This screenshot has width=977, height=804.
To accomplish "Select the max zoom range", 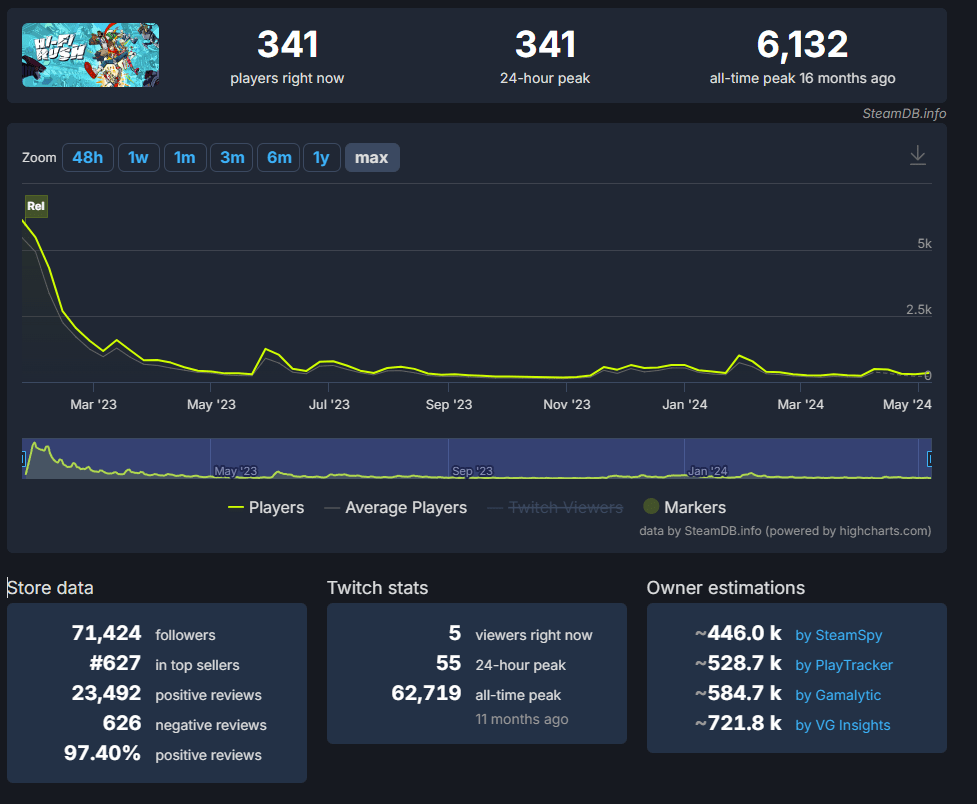I will tap(371, 158).
